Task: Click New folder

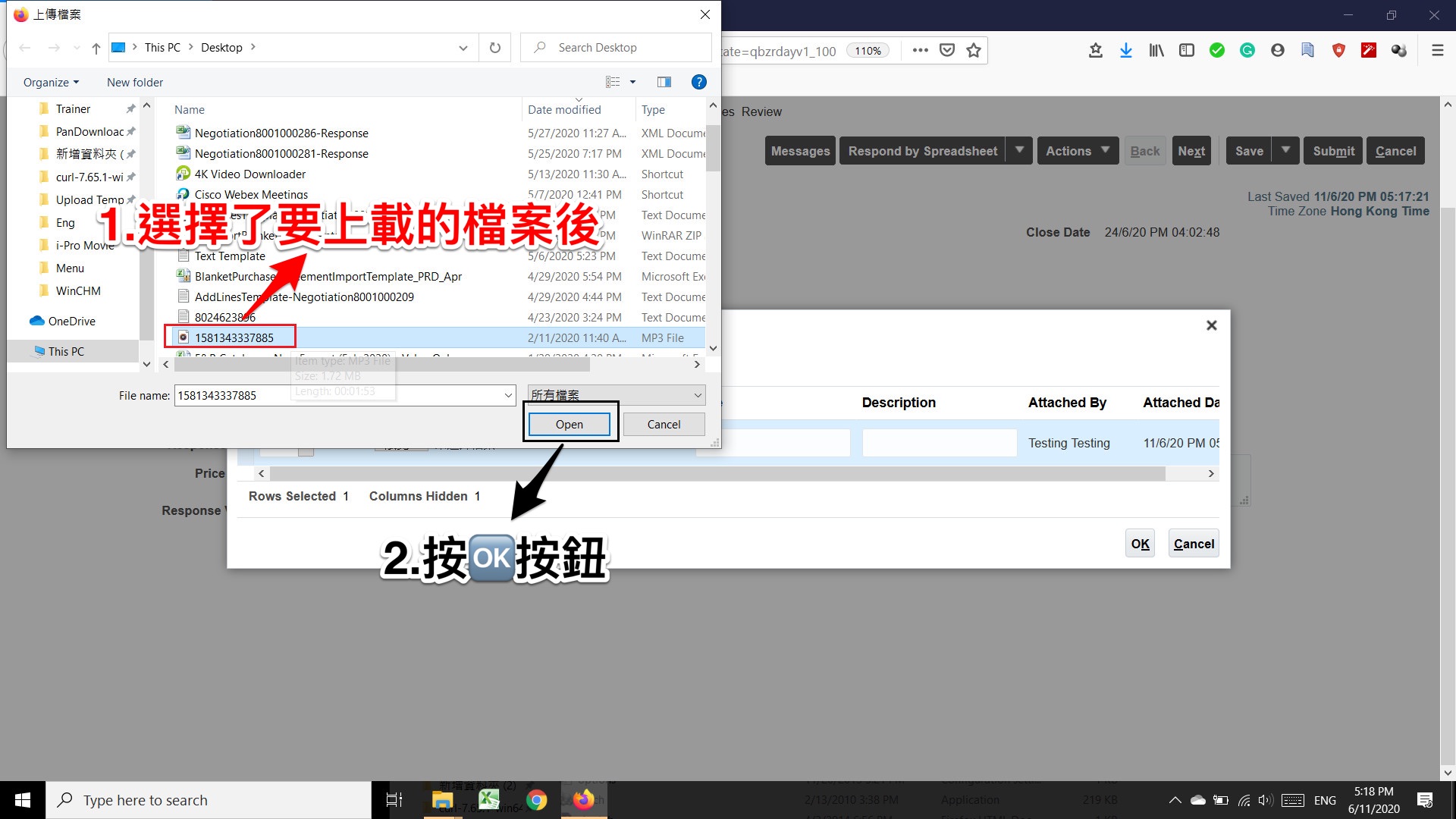Action: click(x=135, y=82)
